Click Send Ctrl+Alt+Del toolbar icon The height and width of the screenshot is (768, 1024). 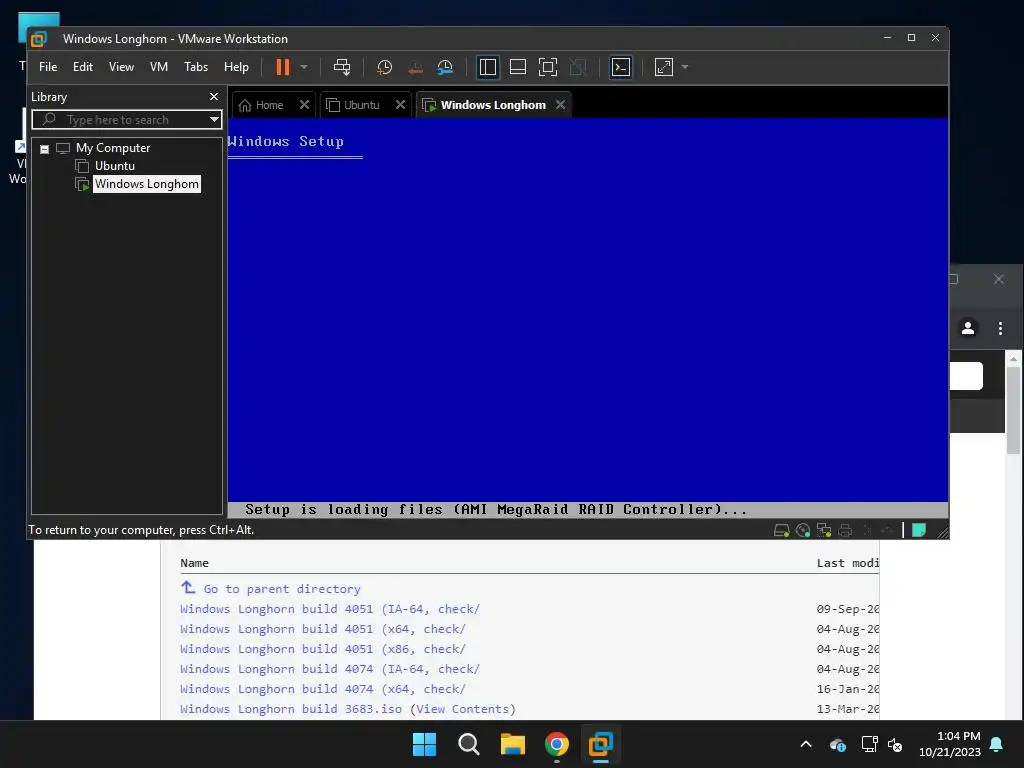[x=342, y=67]
